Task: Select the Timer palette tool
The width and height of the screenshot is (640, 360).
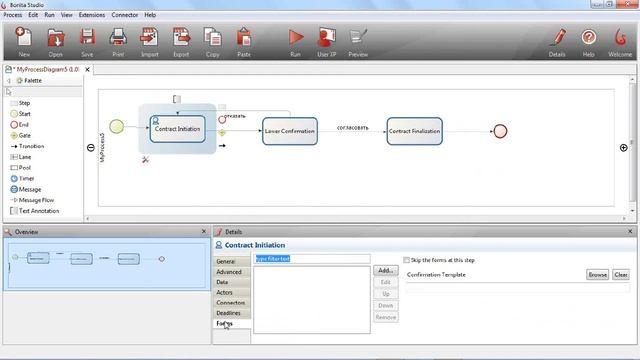Action: tap(22, 178)
